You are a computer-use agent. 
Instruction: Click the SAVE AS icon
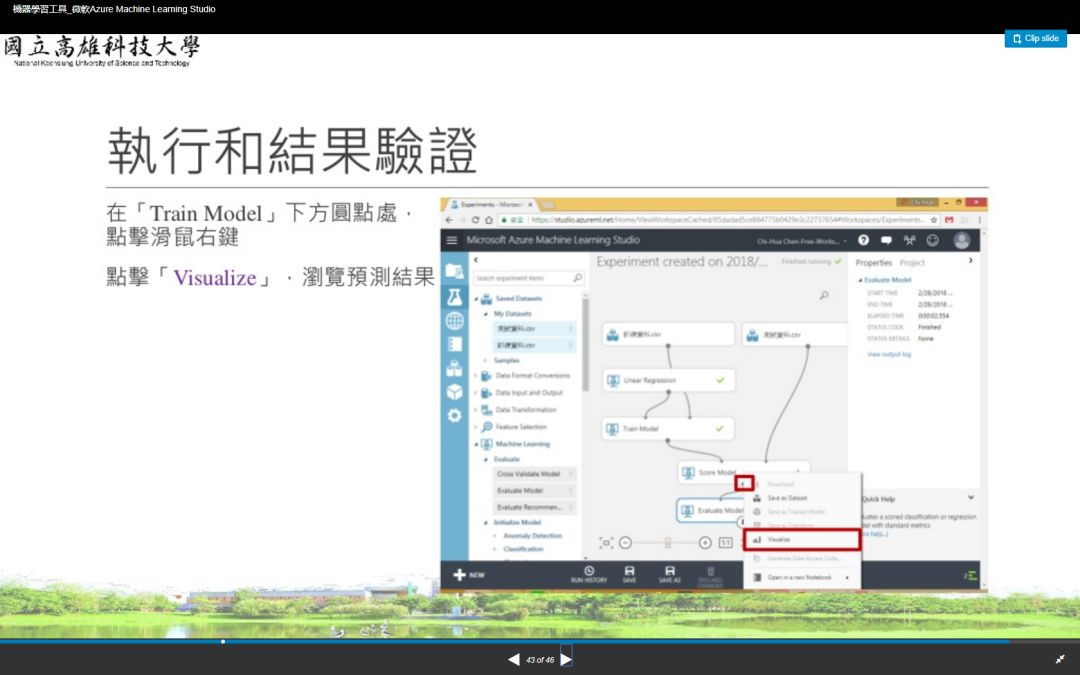669,574
